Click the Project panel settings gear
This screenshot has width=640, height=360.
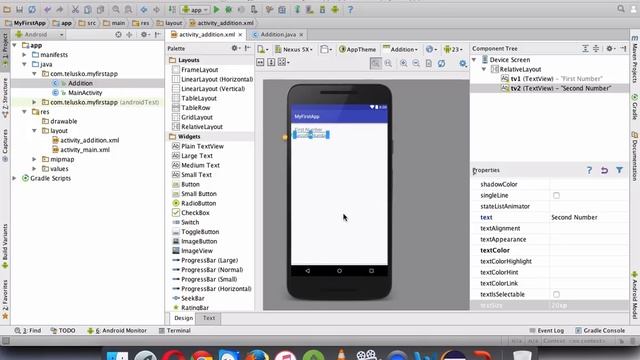144,35
